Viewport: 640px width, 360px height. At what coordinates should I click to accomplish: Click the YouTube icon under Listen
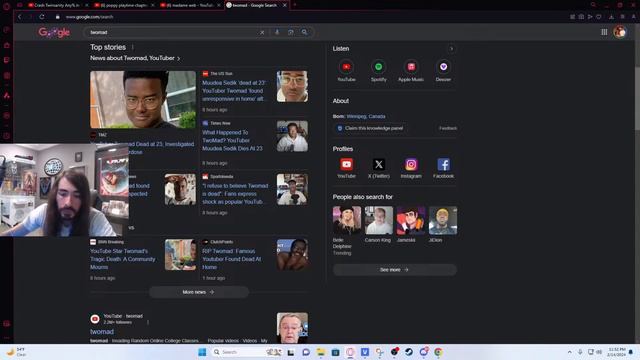click(346, 67)
